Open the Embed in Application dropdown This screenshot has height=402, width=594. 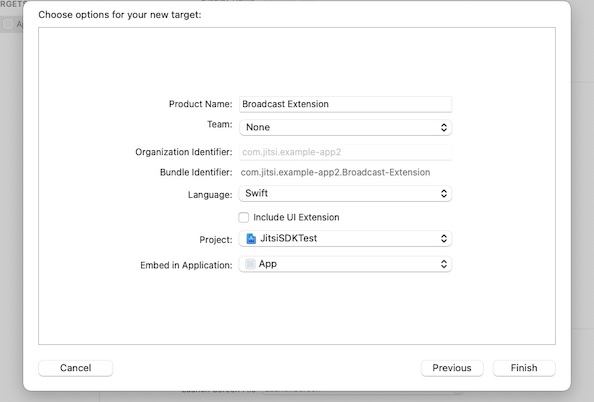[x=345, y=264]
